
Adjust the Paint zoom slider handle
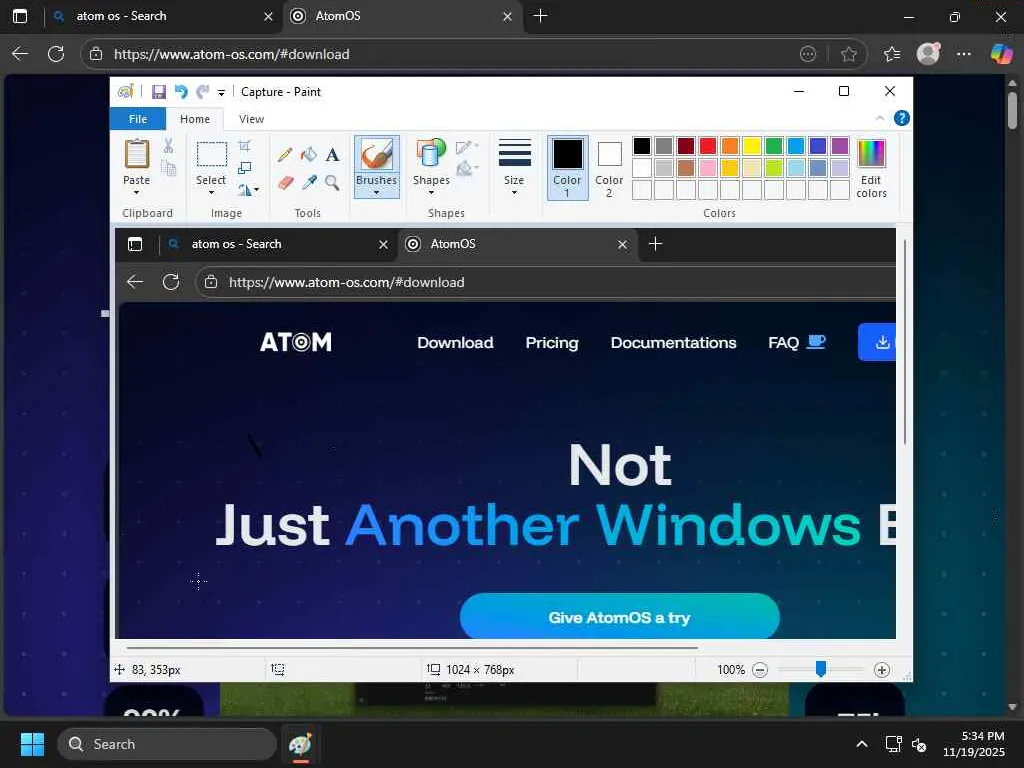coord(821,669)
